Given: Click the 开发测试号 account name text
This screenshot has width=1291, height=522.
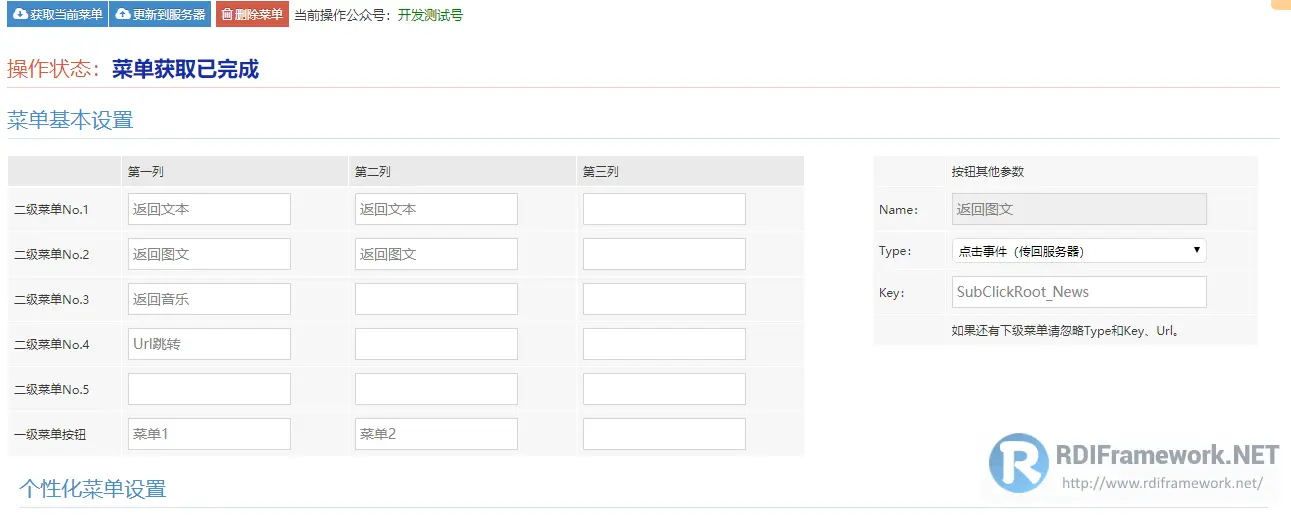Looking at the screenshot, I should pyautogui.click(x=430, y=16).
